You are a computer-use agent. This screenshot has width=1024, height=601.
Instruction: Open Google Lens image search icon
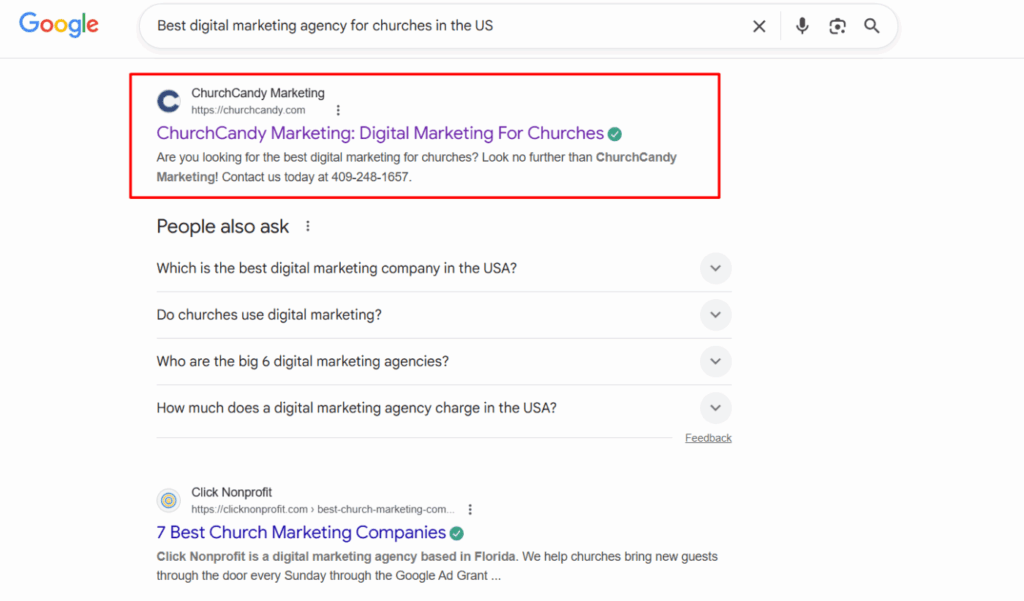pos(837,26)
